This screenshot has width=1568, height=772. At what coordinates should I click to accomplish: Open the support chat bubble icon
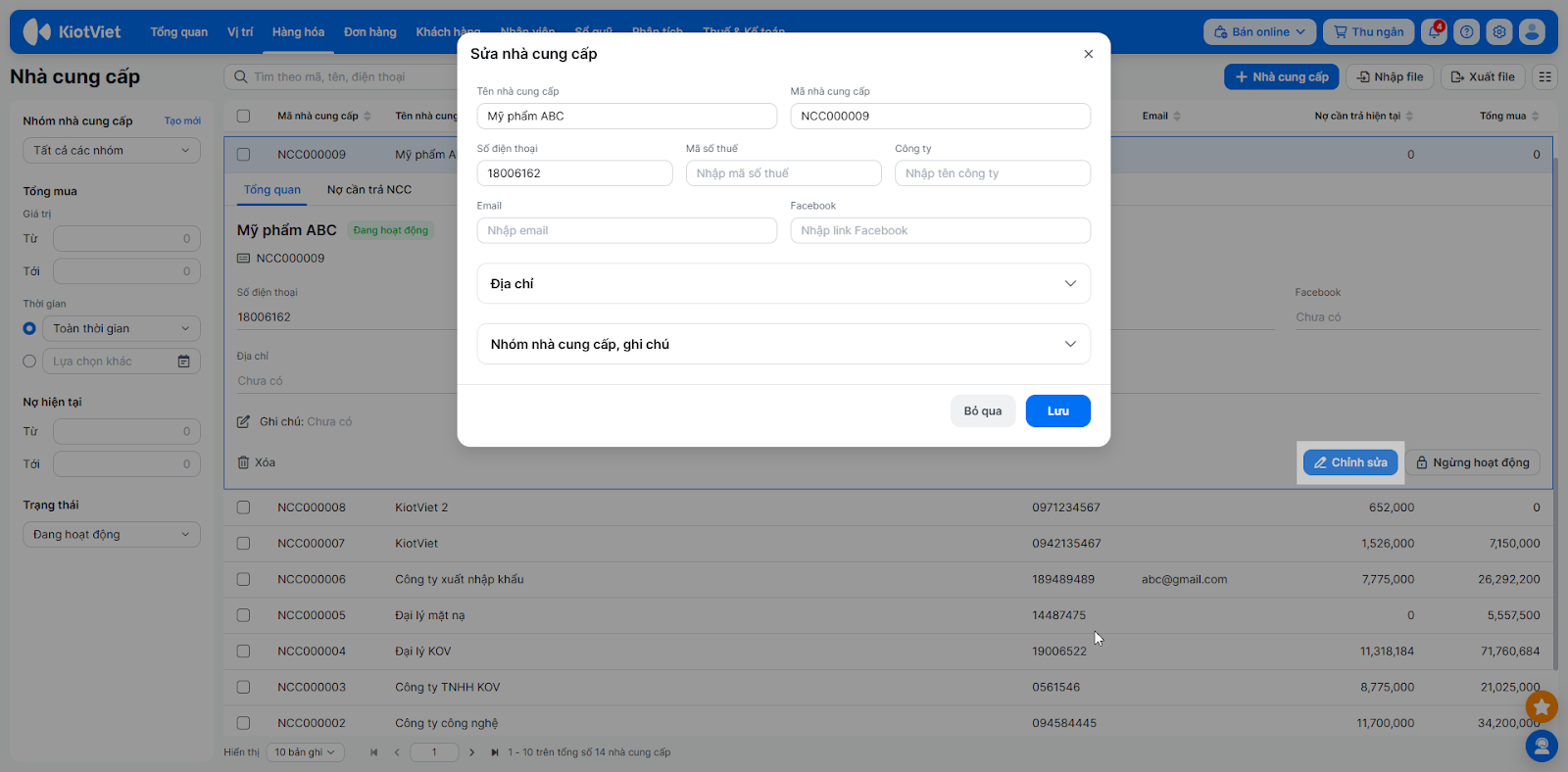1542,747
